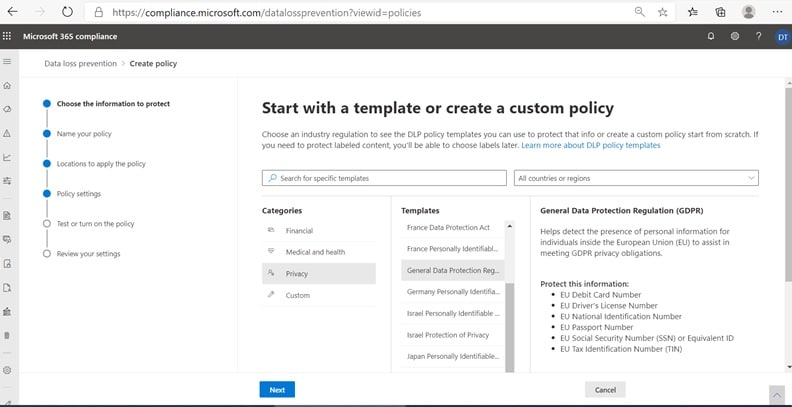
Task: Choose France Personally Identifiable template
Action: [452, 249]
